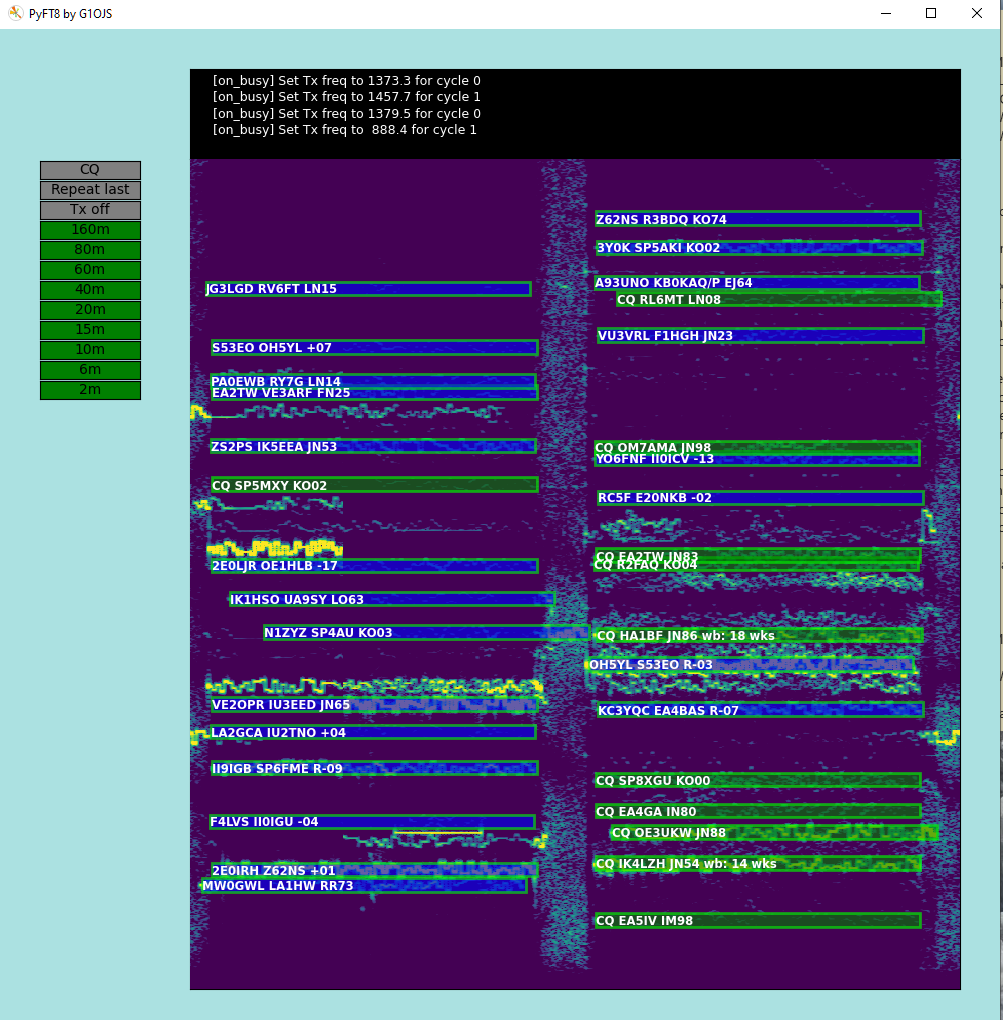Select decode A93UNO KB0KAQ/P EJ64
Image resolution: width=1003 pixels, height=1020 pixels.
pyautogui.click(x=757, y=283)
